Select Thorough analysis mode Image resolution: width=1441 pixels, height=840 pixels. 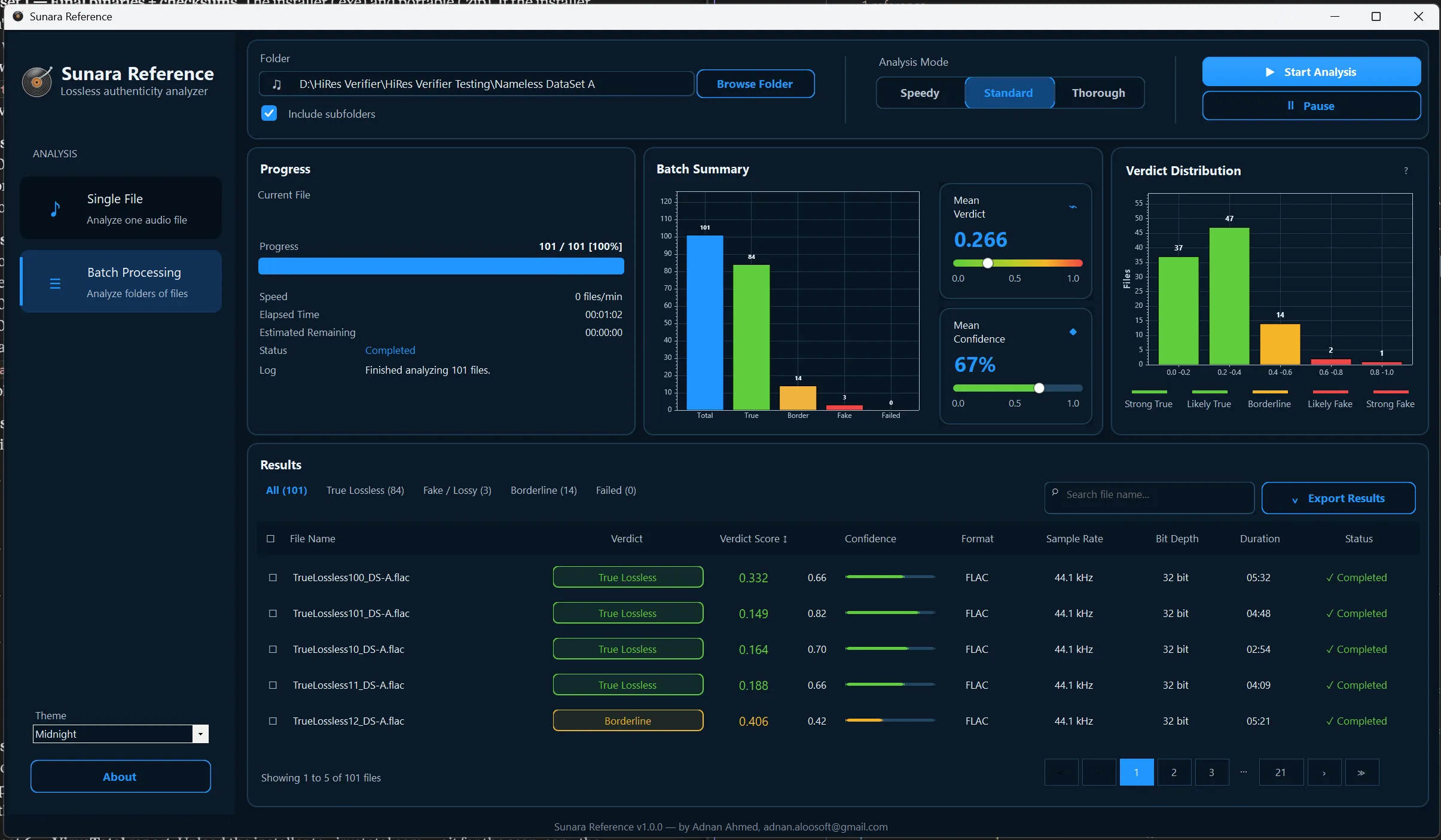point(1098,93)
